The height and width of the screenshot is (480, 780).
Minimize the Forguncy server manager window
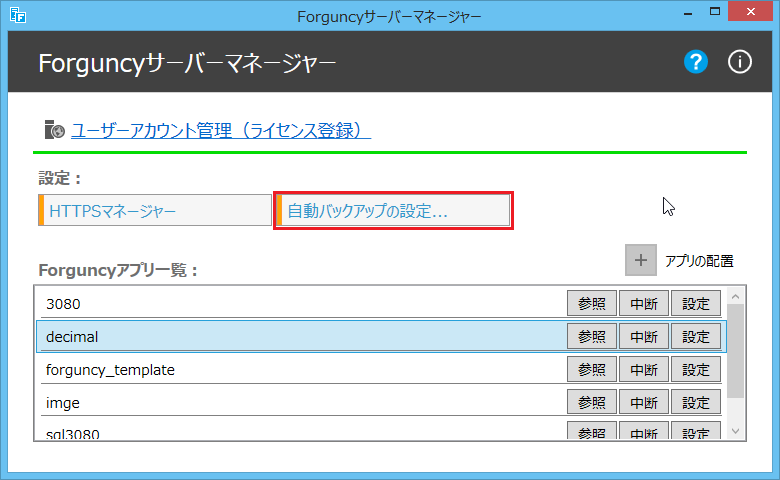688,12
